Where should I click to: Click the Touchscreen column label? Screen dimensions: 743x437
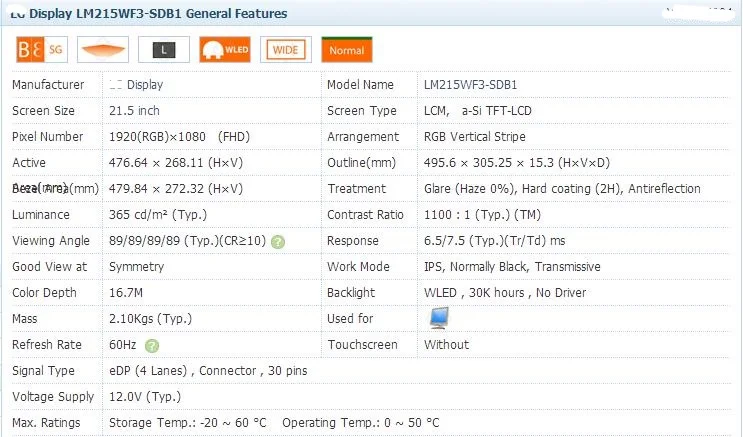(362, 345)
